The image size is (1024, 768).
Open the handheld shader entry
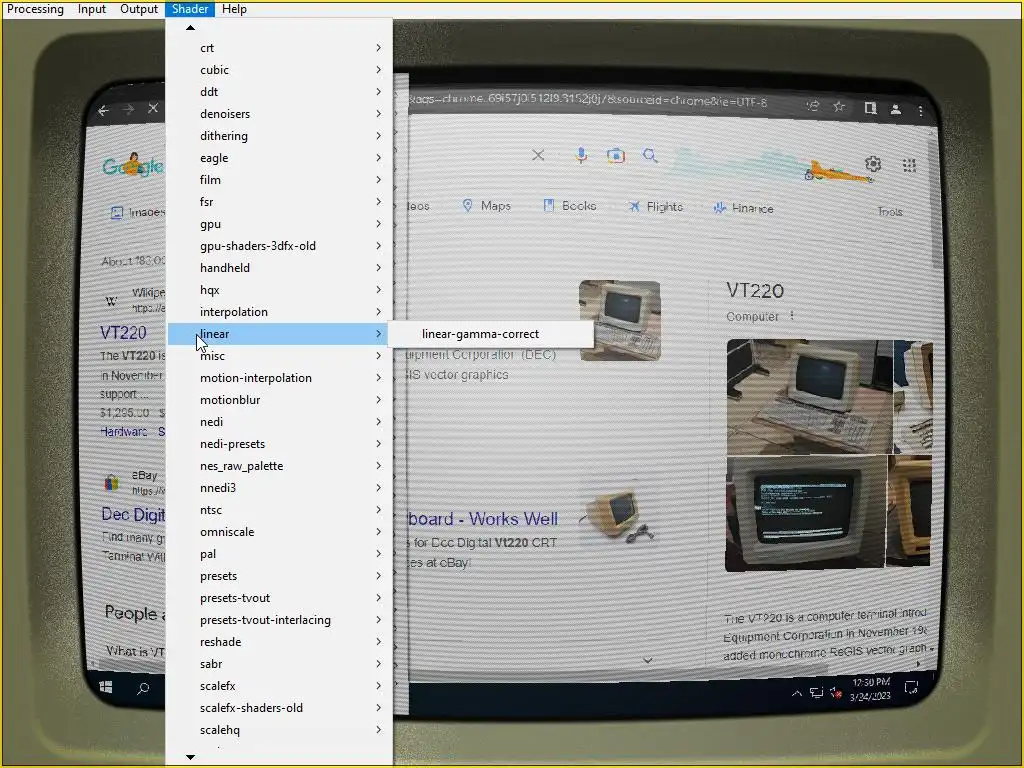click(280, 268)
